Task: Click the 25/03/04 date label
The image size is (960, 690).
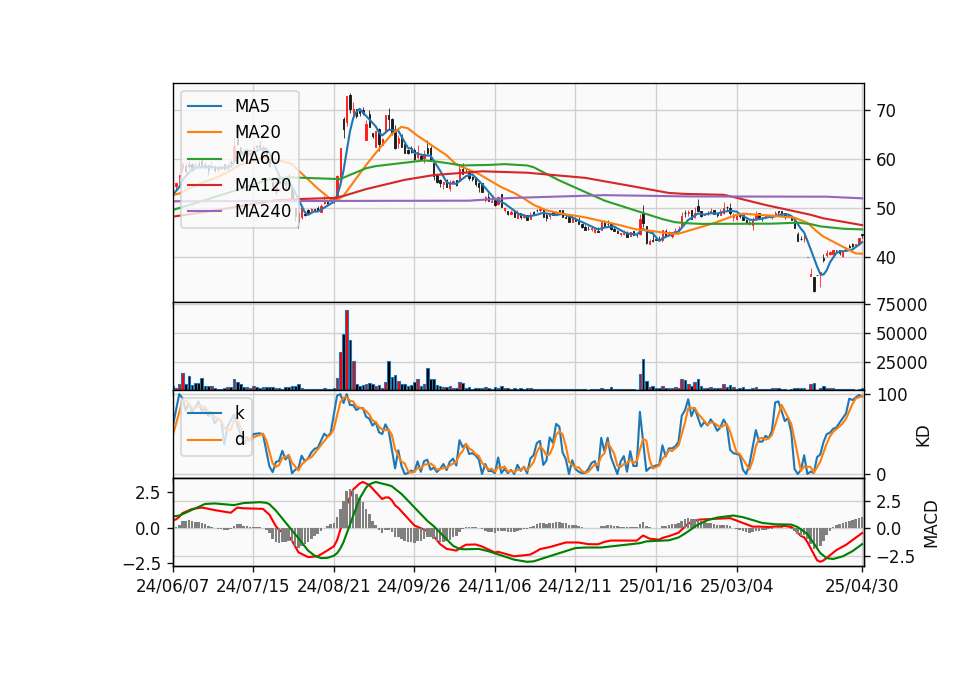Action: click(737, 586)
